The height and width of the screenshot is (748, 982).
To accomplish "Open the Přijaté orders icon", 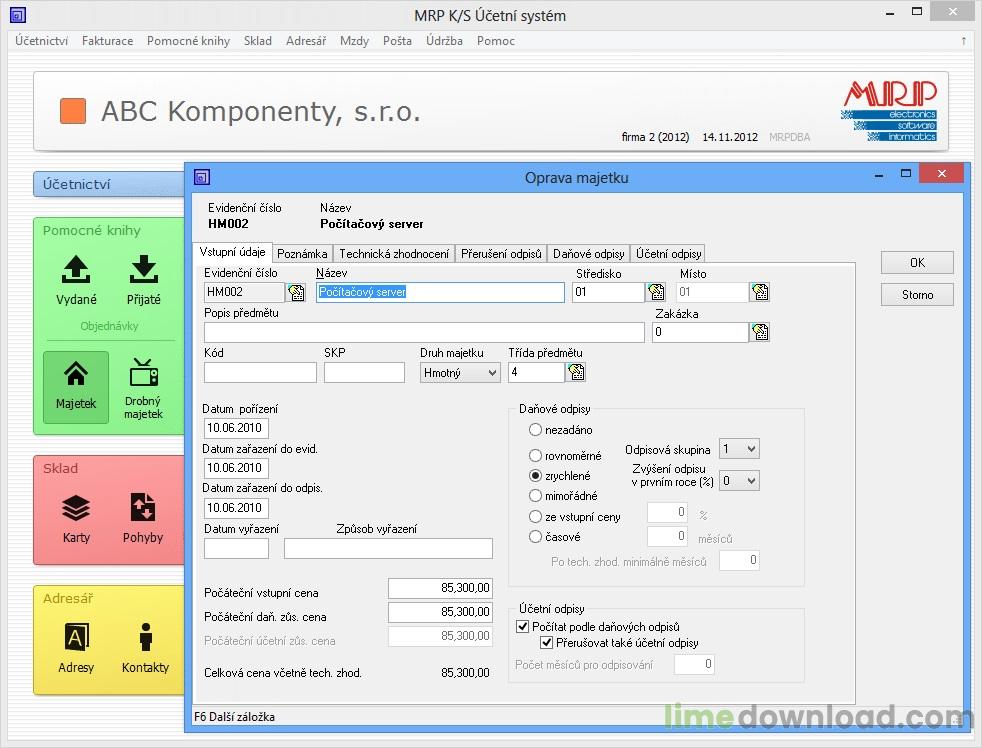I will tap(143, 278).
